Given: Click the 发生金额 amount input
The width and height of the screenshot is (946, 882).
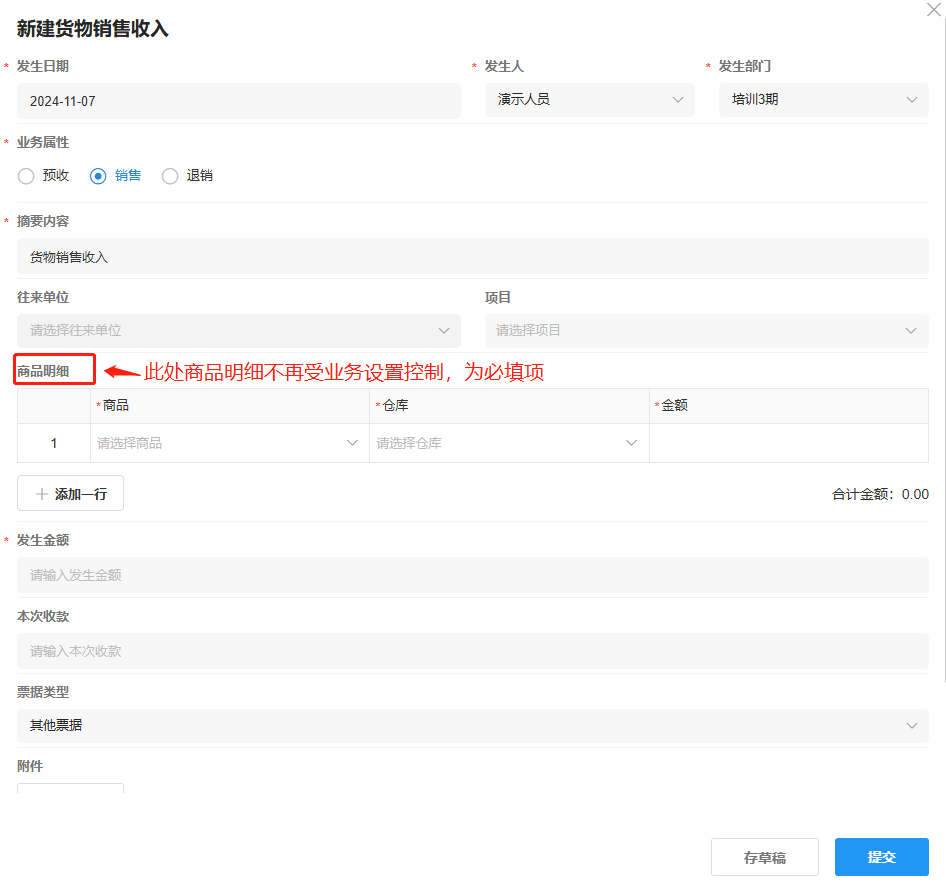Looking at the screenshot, I should pyautogui.click(x=471, y=575).
